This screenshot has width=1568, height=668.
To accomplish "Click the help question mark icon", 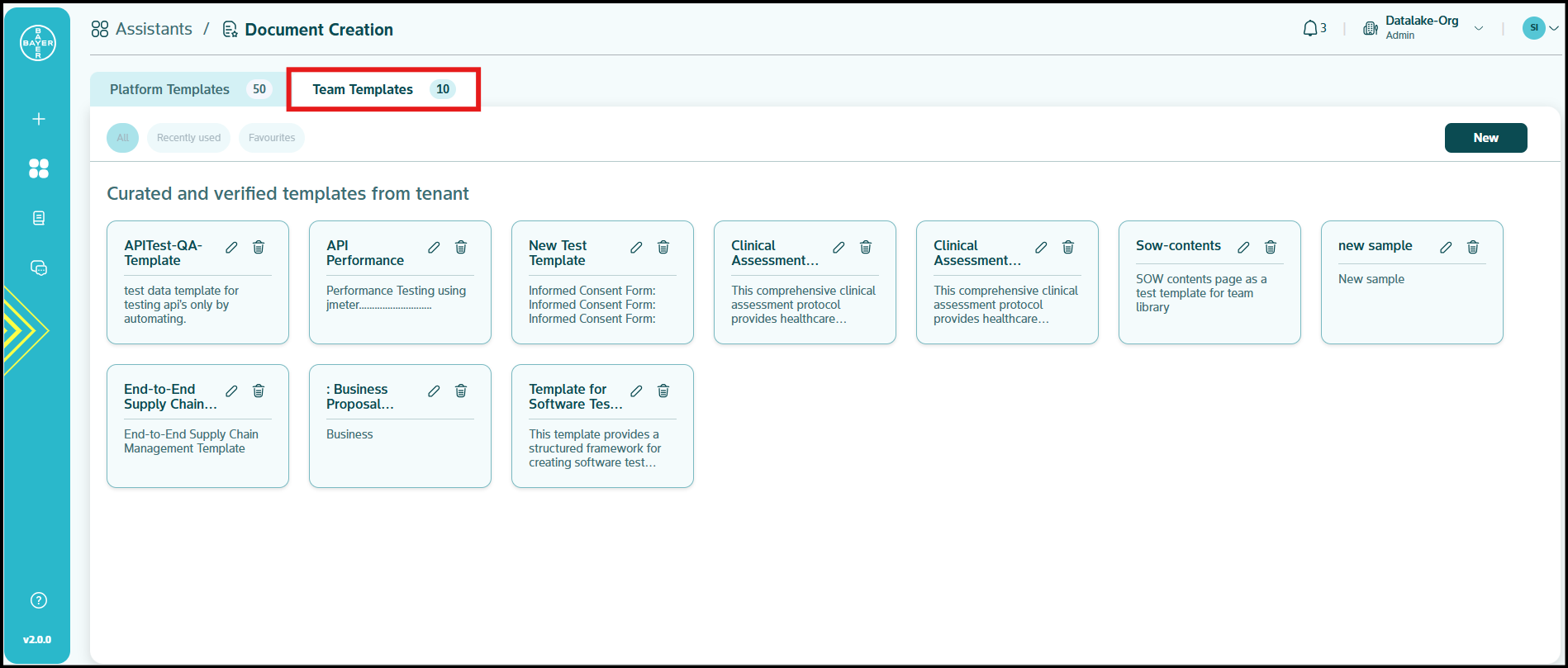I will tap(39, 600).
